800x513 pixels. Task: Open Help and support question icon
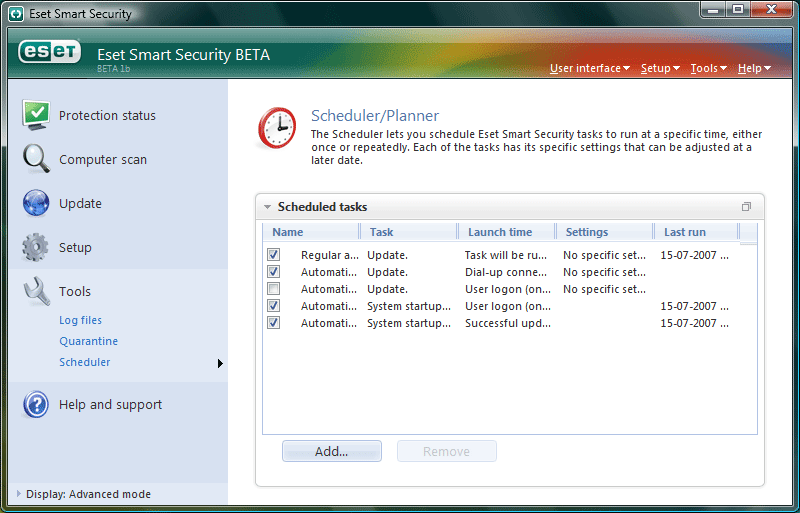pyautogui.click(x=36, y=404)
